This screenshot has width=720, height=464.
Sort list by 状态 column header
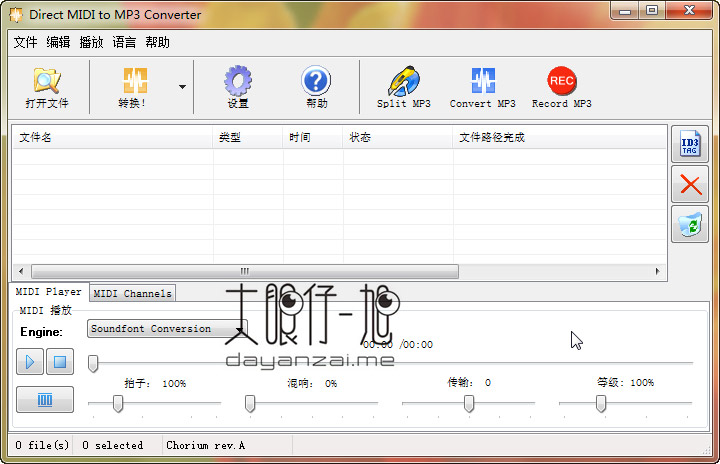398,137
